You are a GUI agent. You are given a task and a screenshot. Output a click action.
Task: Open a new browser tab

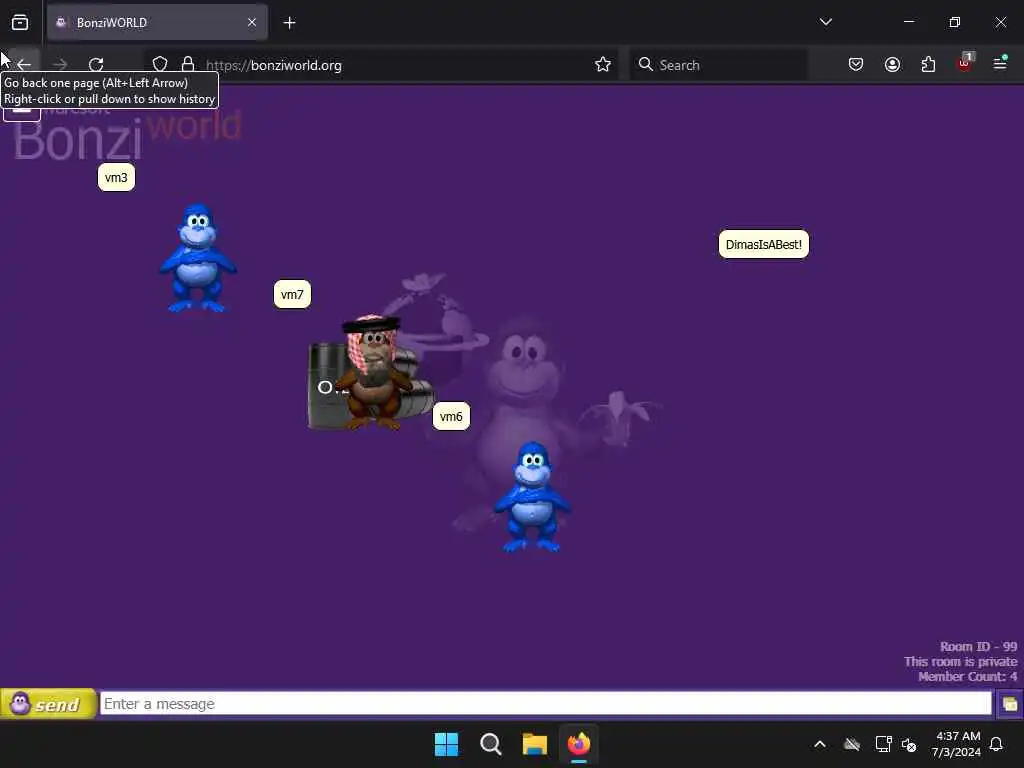(x=289, y=23)
